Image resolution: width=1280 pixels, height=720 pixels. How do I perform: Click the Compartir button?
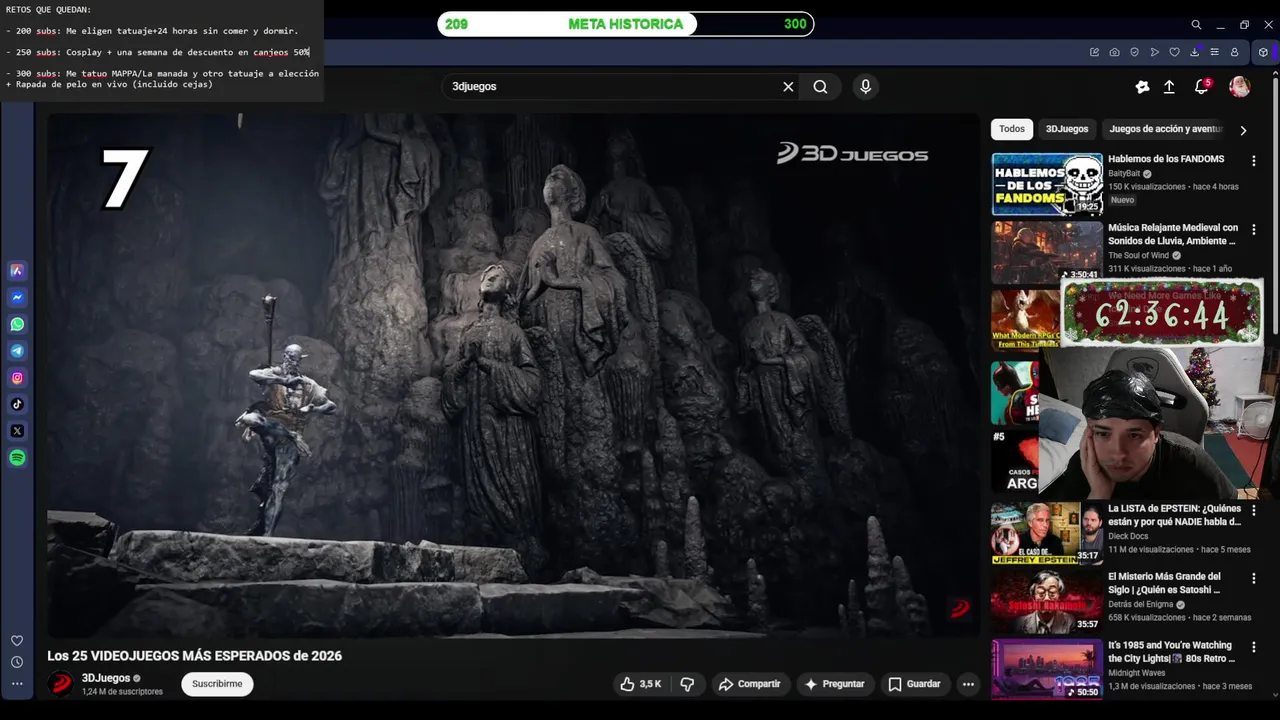[749, 684]
